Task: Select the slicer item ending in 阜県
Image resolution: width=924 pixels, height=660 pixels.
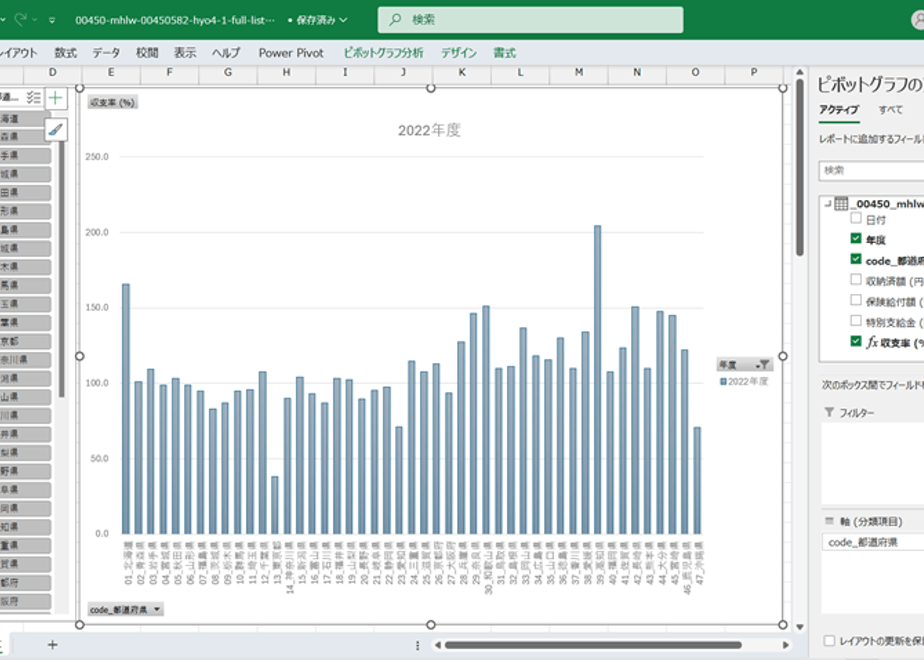Action: click(x=25, y=490)
